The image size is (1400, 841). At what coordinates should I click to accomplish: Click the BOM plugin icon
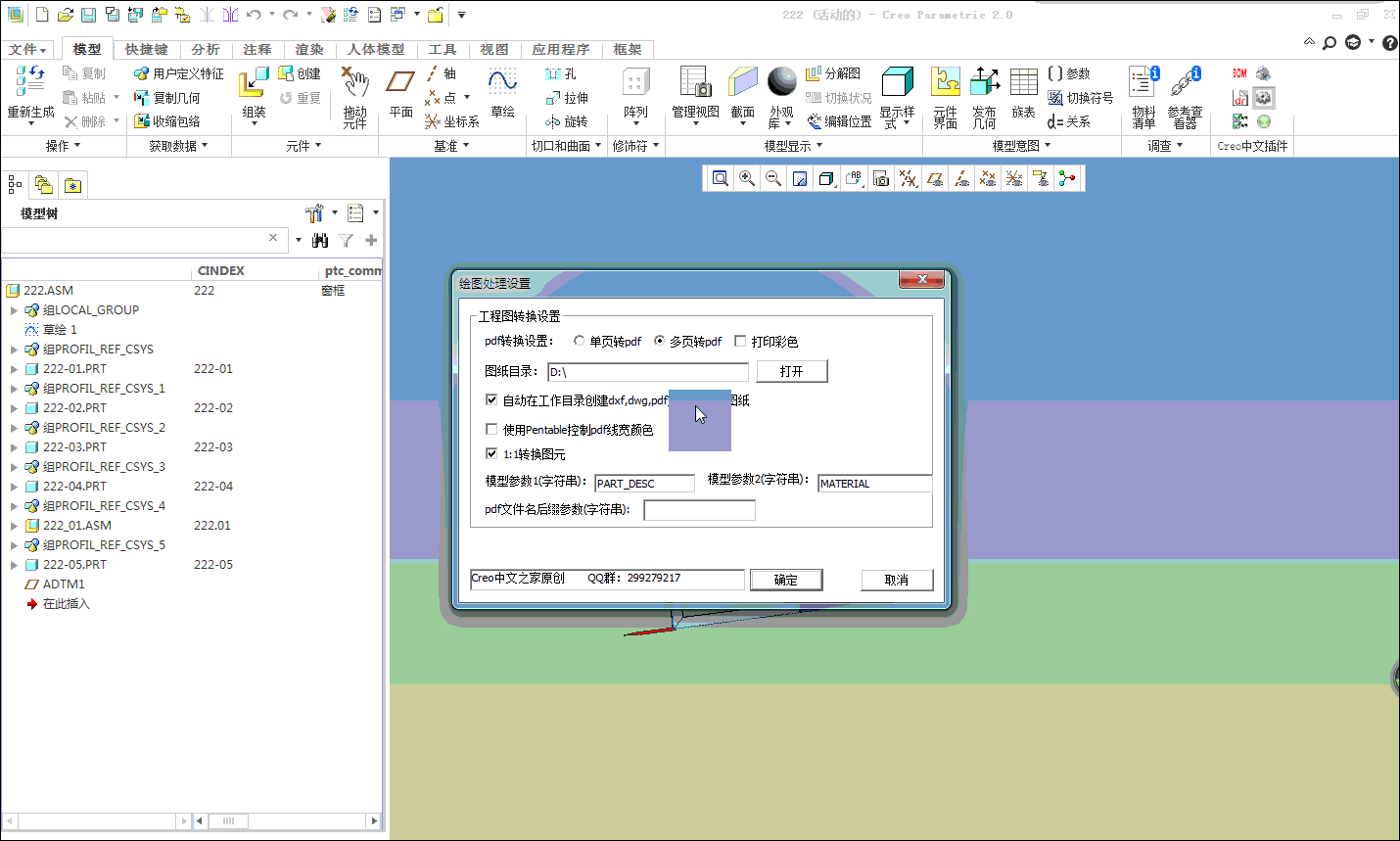tap(1239, 73)
